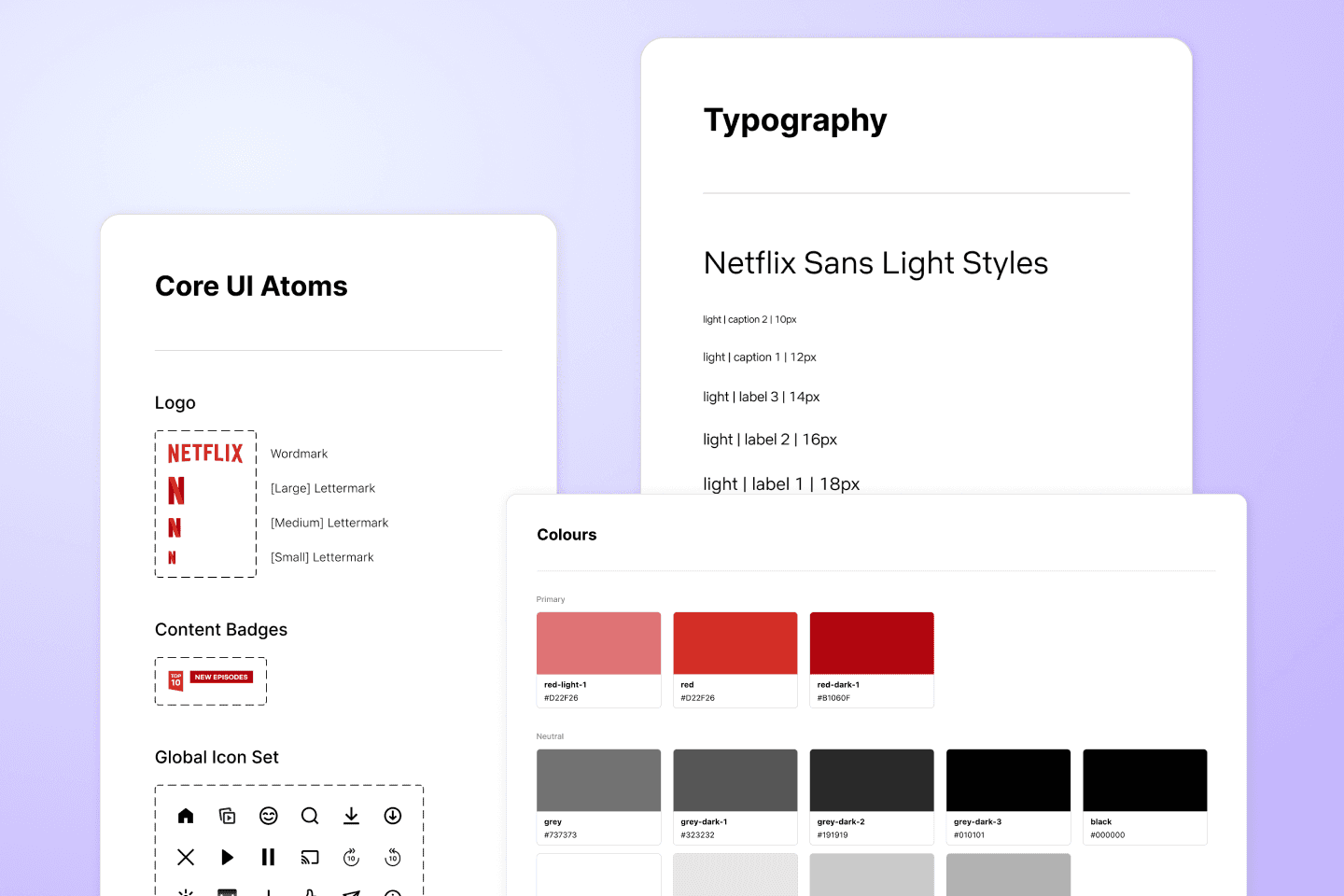Select the X close icon

pyautogui.click(x=186, y=857)
